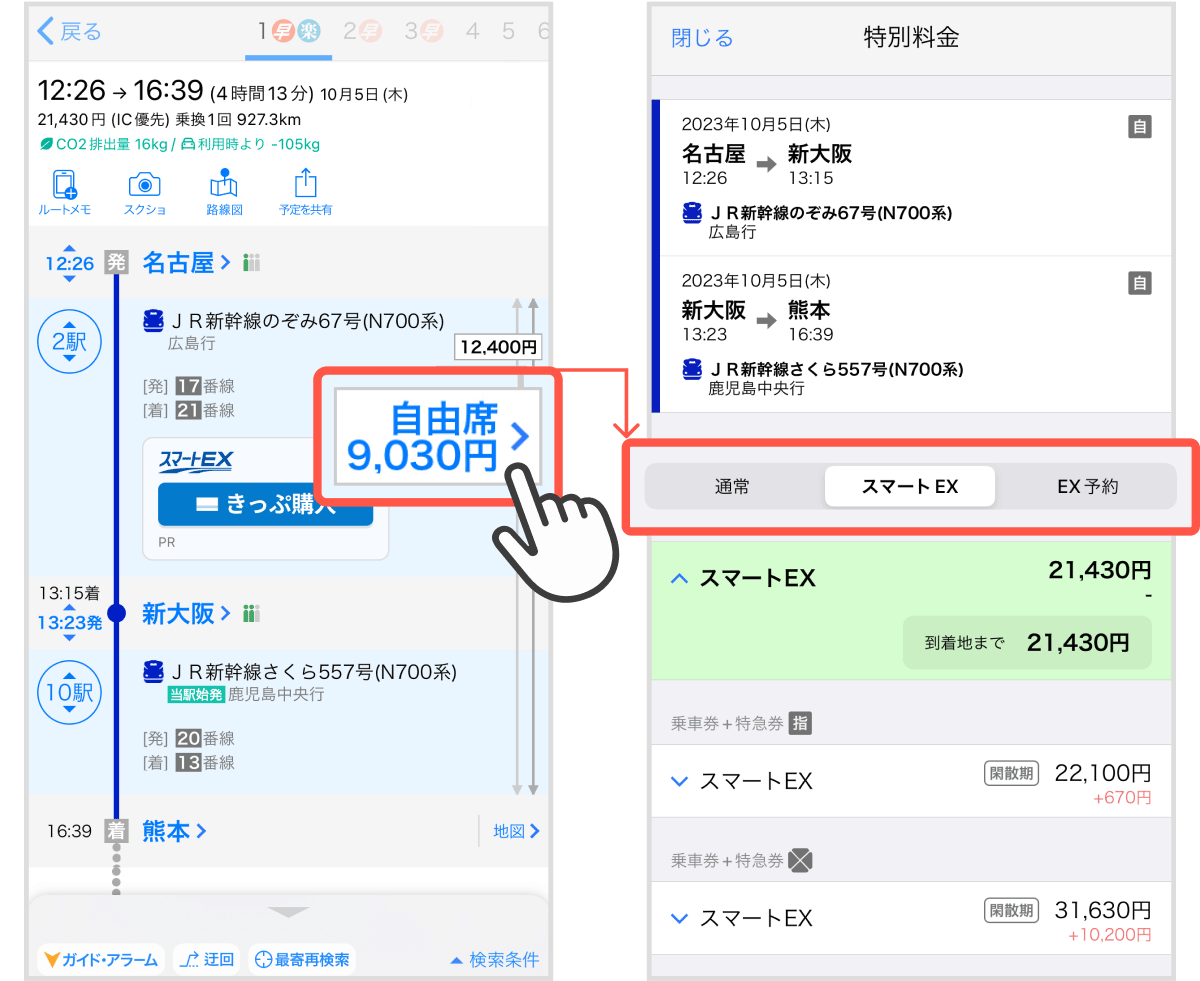This screenshot has height=981, width=1200.
Task: Open the map via the 地図 link
Action: pyautogui.click(x=516, y=831)
